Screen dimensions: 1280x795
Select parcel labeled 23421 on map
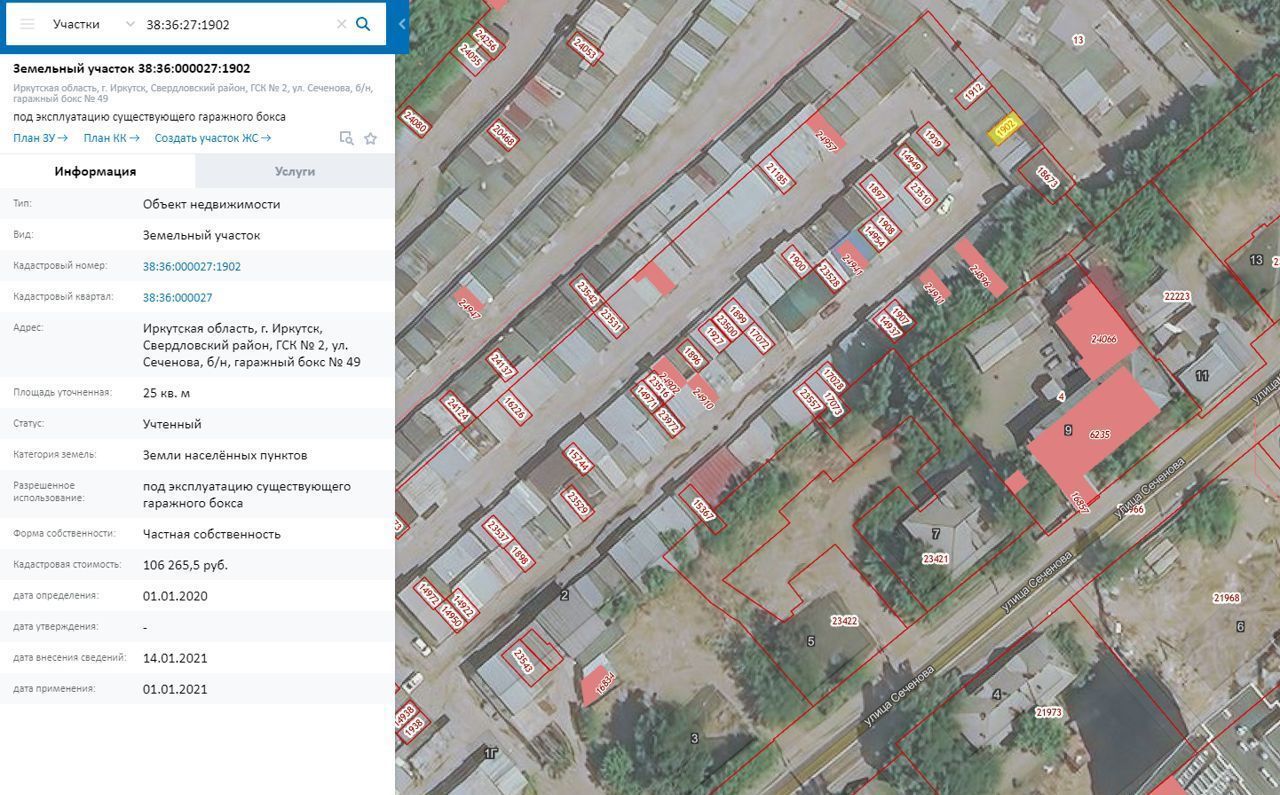(936, 559)
